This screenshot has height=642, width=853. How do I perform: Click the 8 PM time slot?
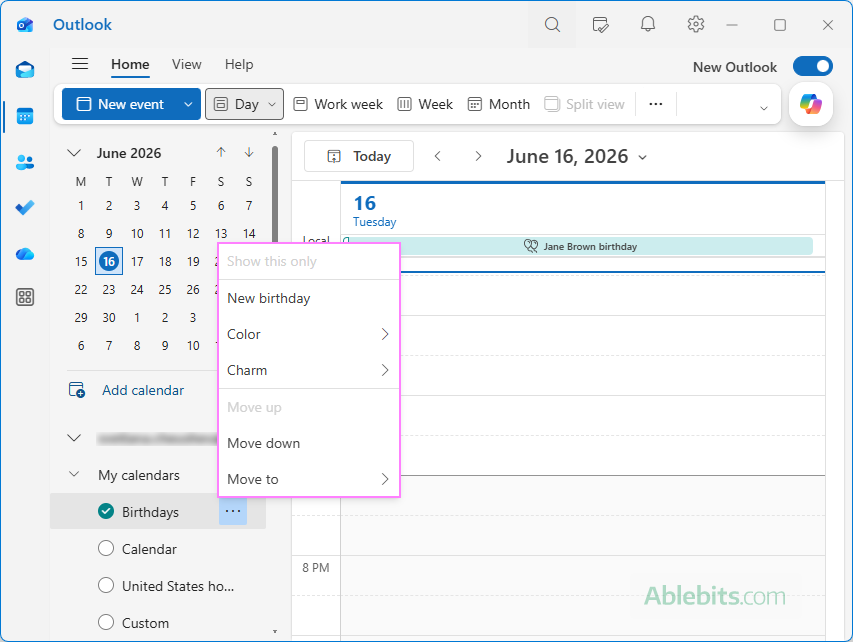tap(583, 575)
